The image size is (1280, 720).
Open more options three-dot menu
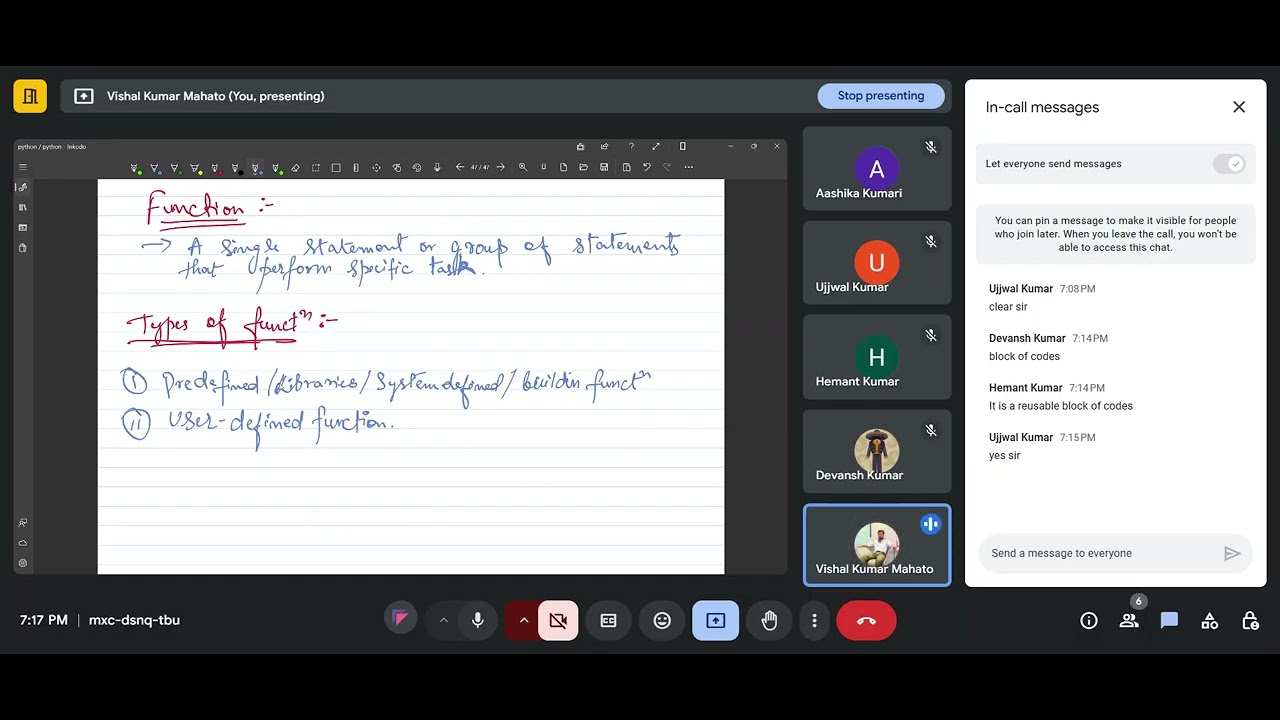click(x=815, y=620)
